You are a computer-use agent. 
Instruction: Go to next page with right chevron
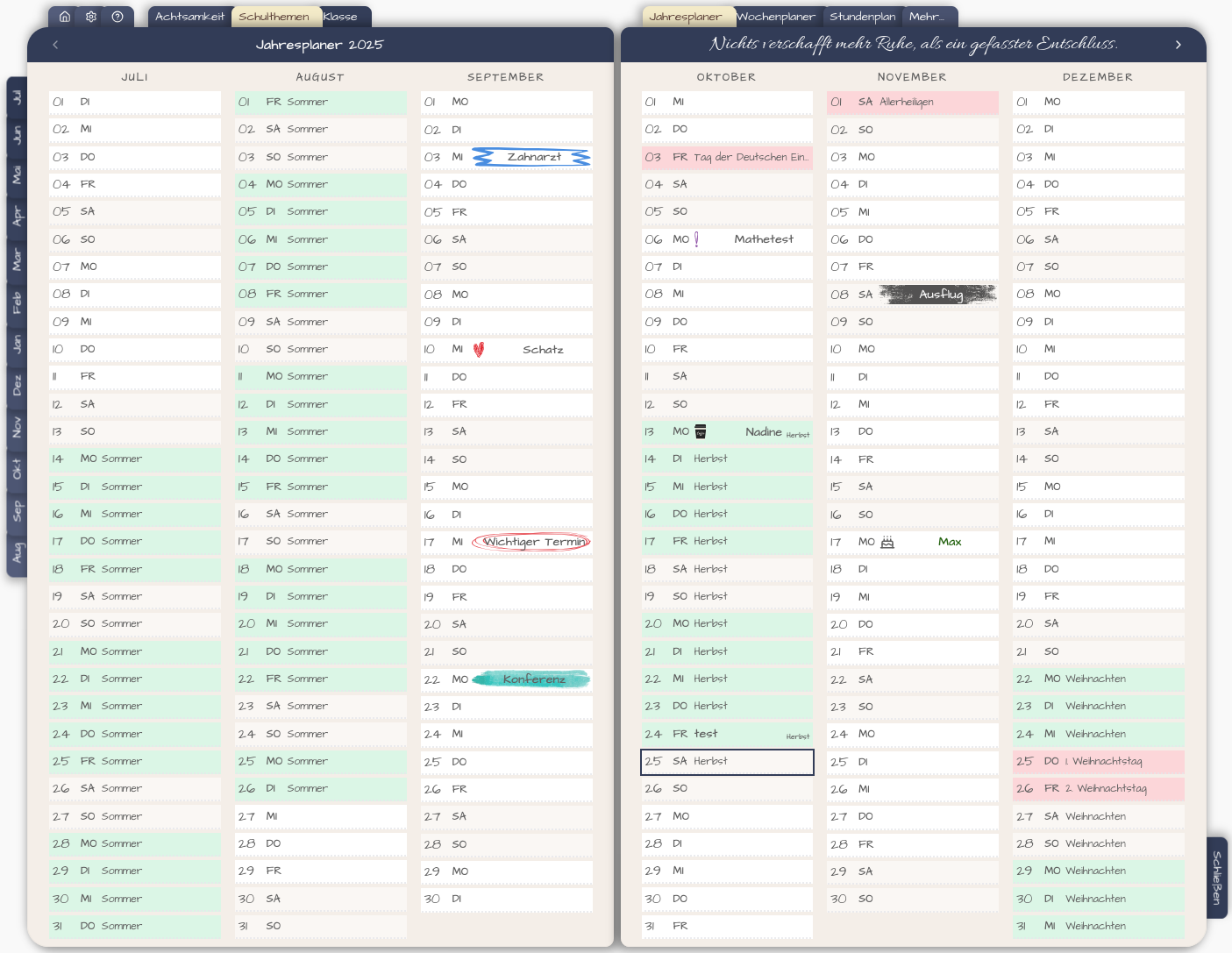(x=1178, y=45)
